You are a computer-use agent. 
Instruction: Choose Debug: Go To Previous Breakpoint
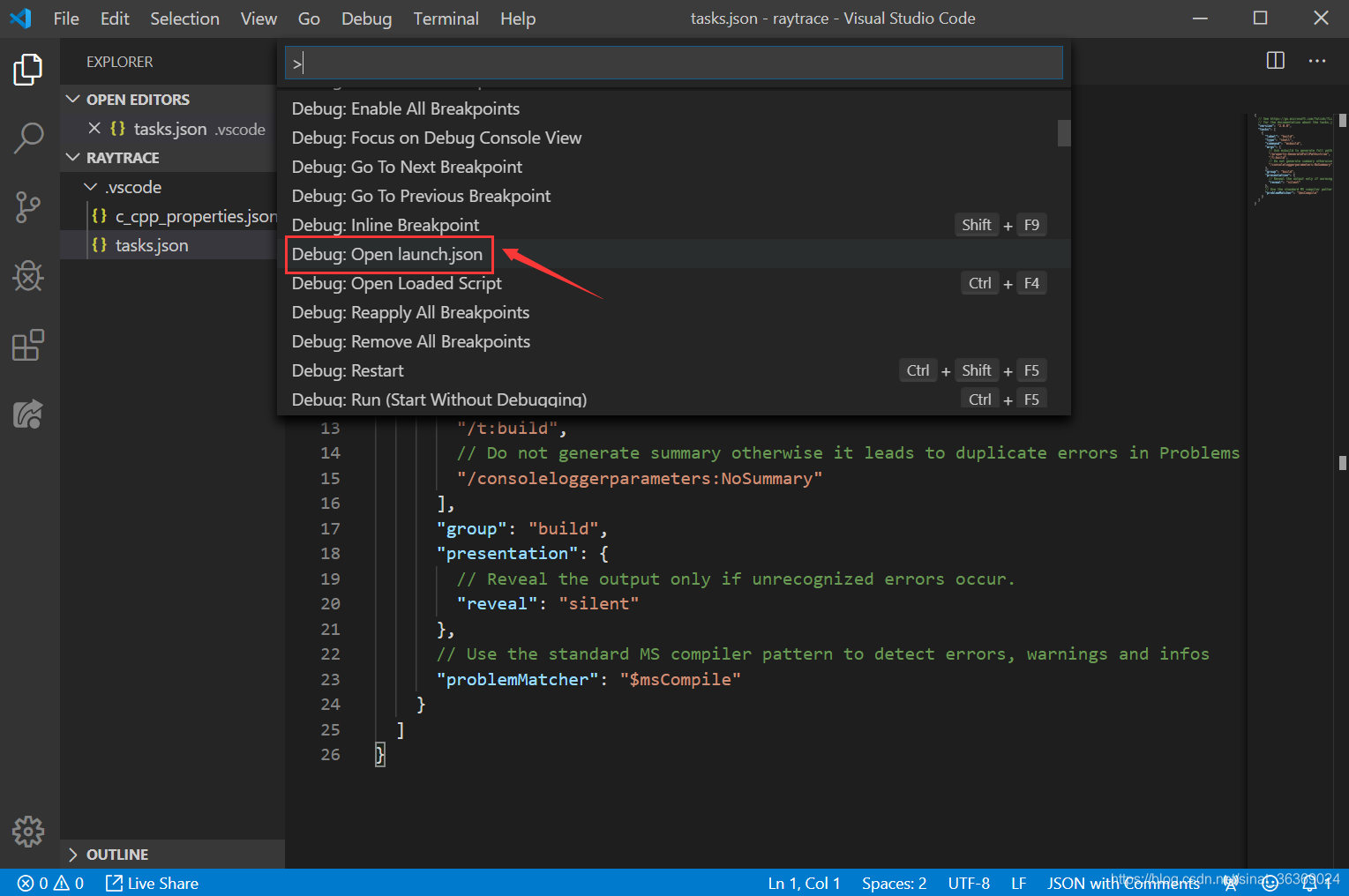(674, 196)
